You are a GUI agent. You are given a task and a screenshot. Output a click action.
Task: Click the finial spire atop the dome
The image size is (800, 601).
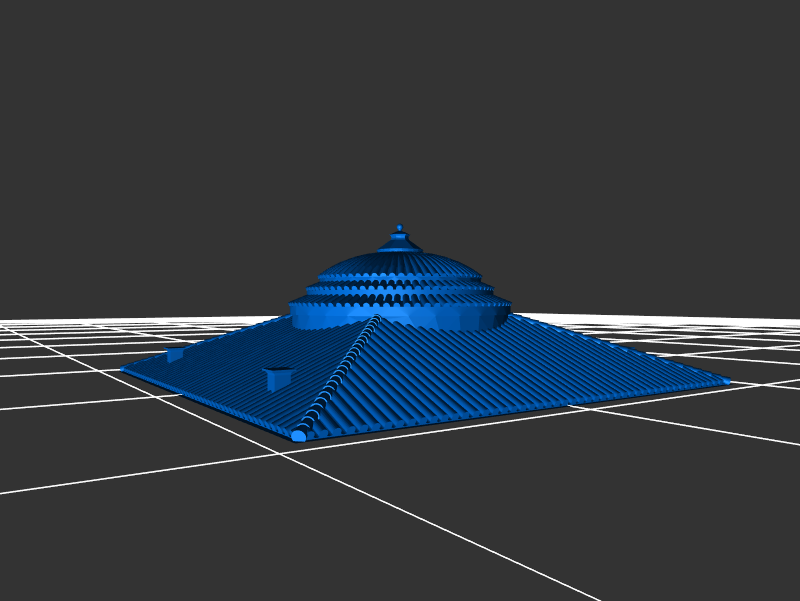(400, 236)
